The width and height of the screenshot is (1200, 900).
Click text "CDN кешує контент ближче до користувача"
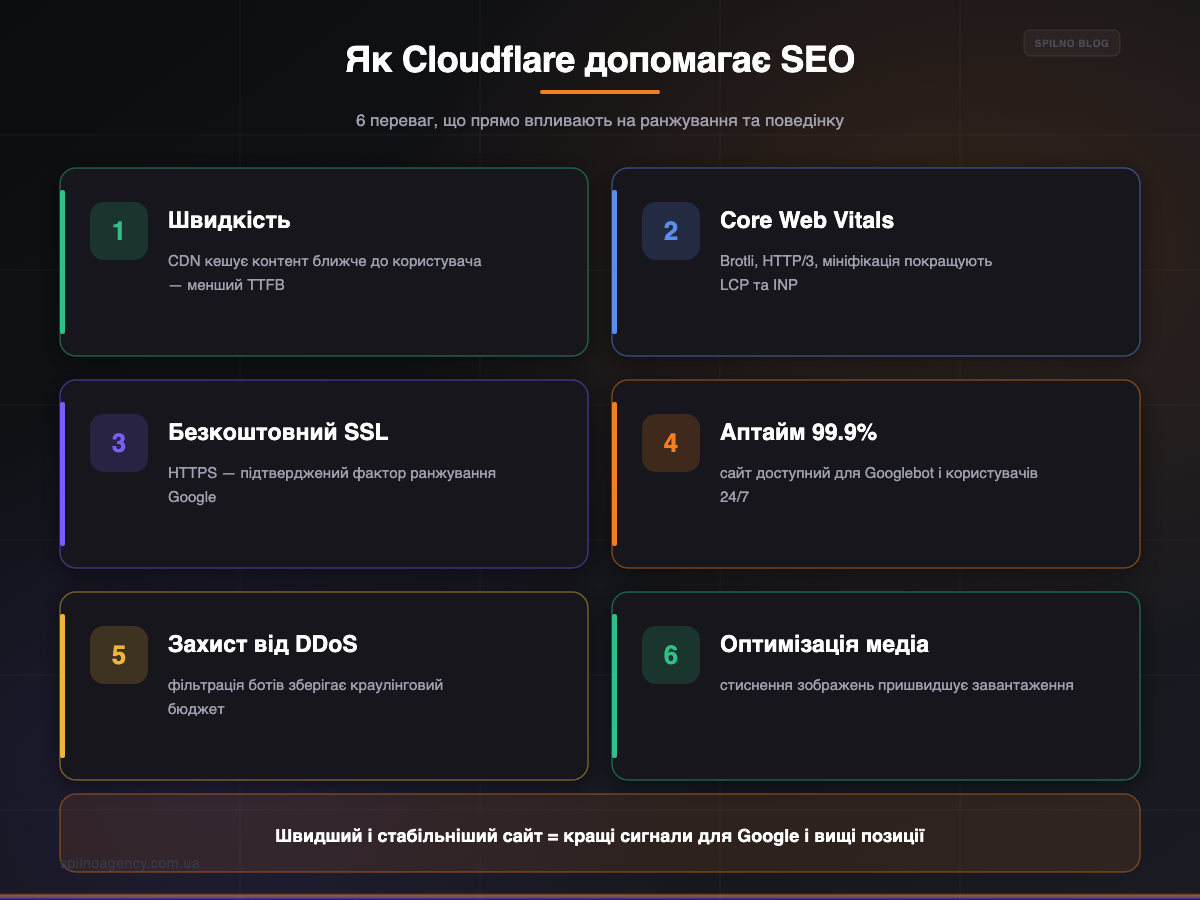[325, 261]
